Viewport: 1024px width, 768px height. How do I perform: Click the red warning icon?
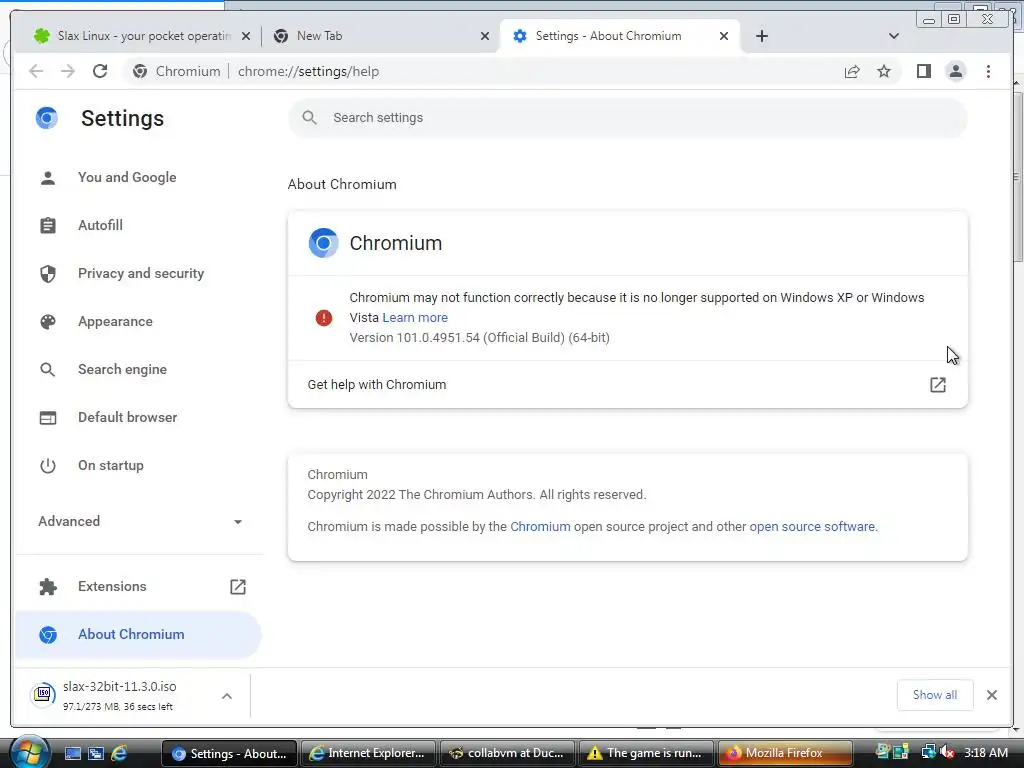point(323,318)
